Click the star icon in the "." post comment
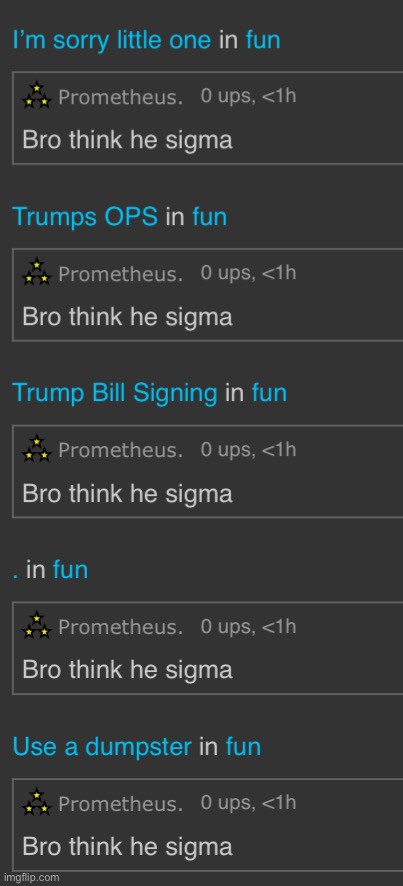The height and width of the screenshot is (886, 403). (x=37, y=624)
